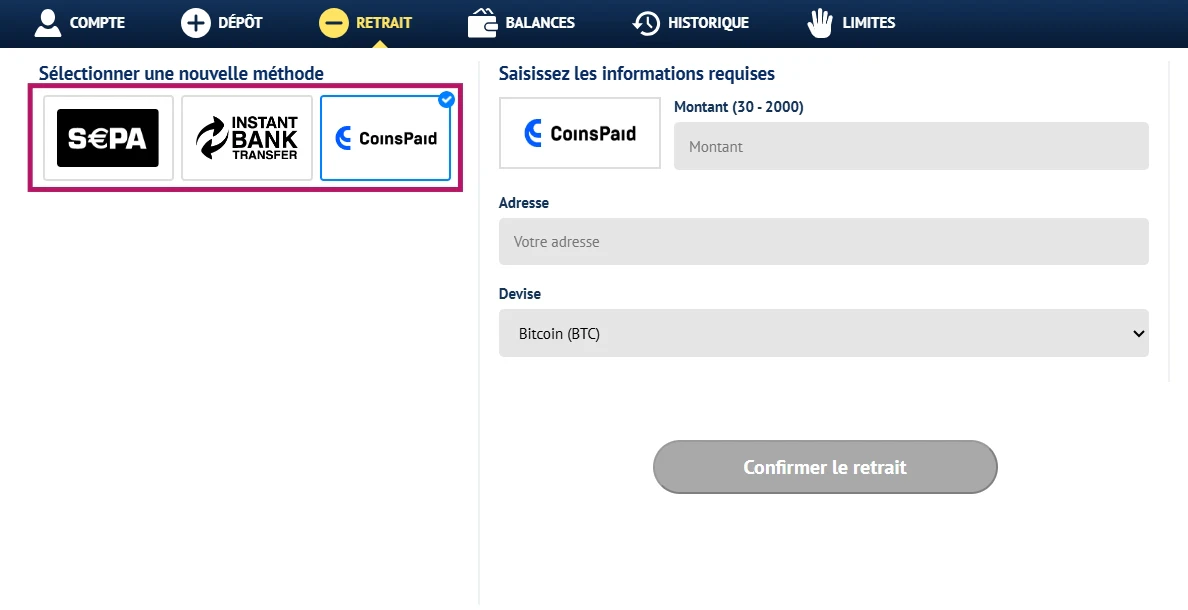Click the CoinsPaid logo beside Montant field
This screenshot has height=610, width=1188.
coord(580,133)
